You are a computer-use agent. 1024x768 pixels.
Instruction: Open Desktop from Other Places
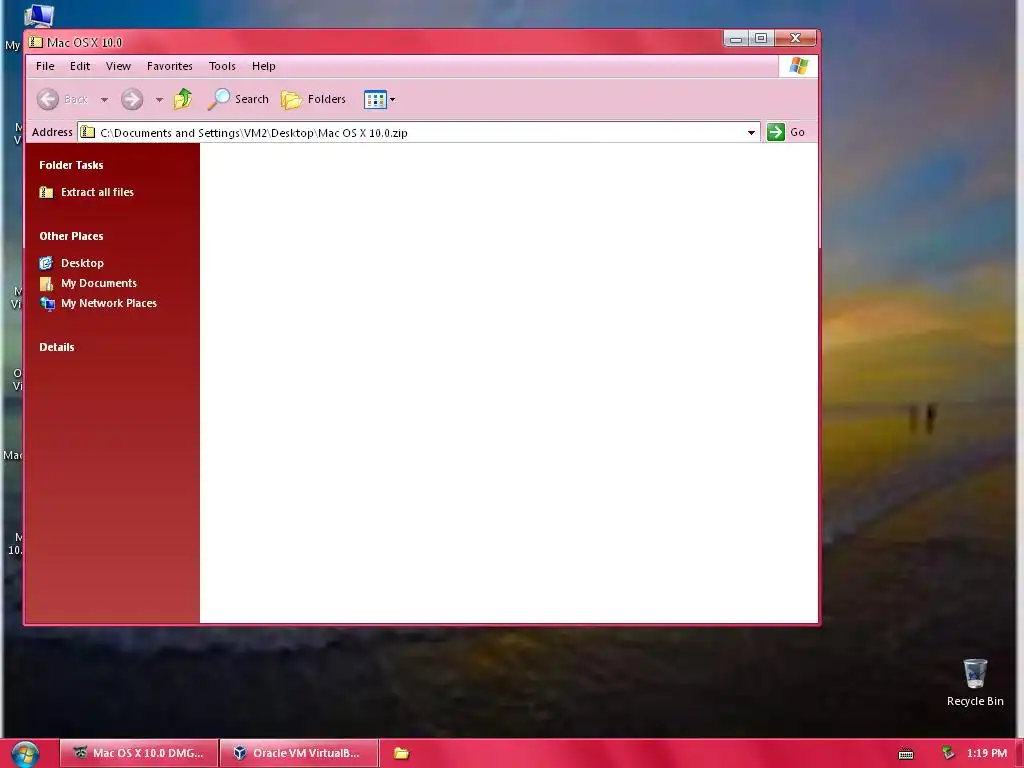click(x=82, y=263)
